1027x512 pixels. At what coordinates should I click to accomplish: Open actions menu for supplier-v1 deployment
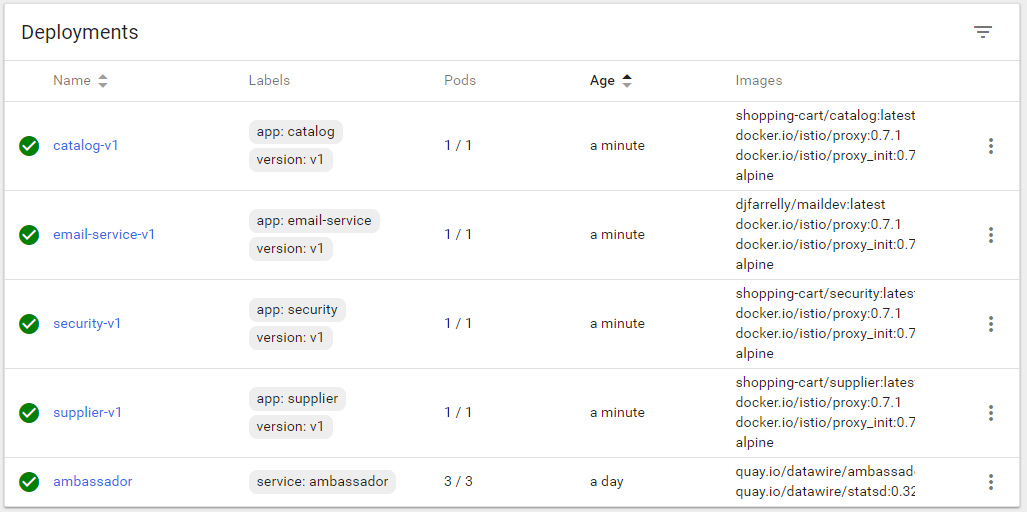pyautogui.click(x=990, y=413)
